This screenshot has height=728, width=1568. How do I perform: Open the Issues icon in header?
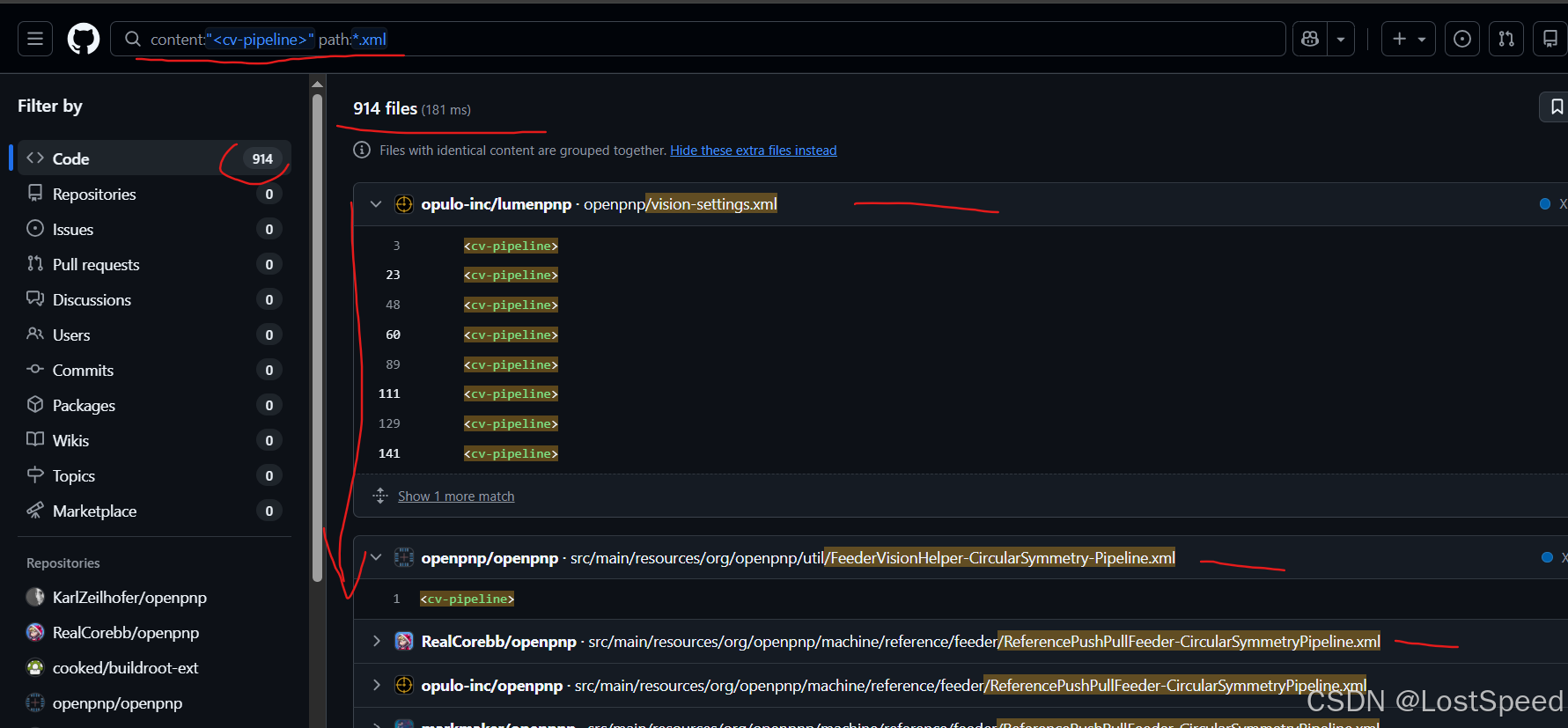(x=1462, y=39)
